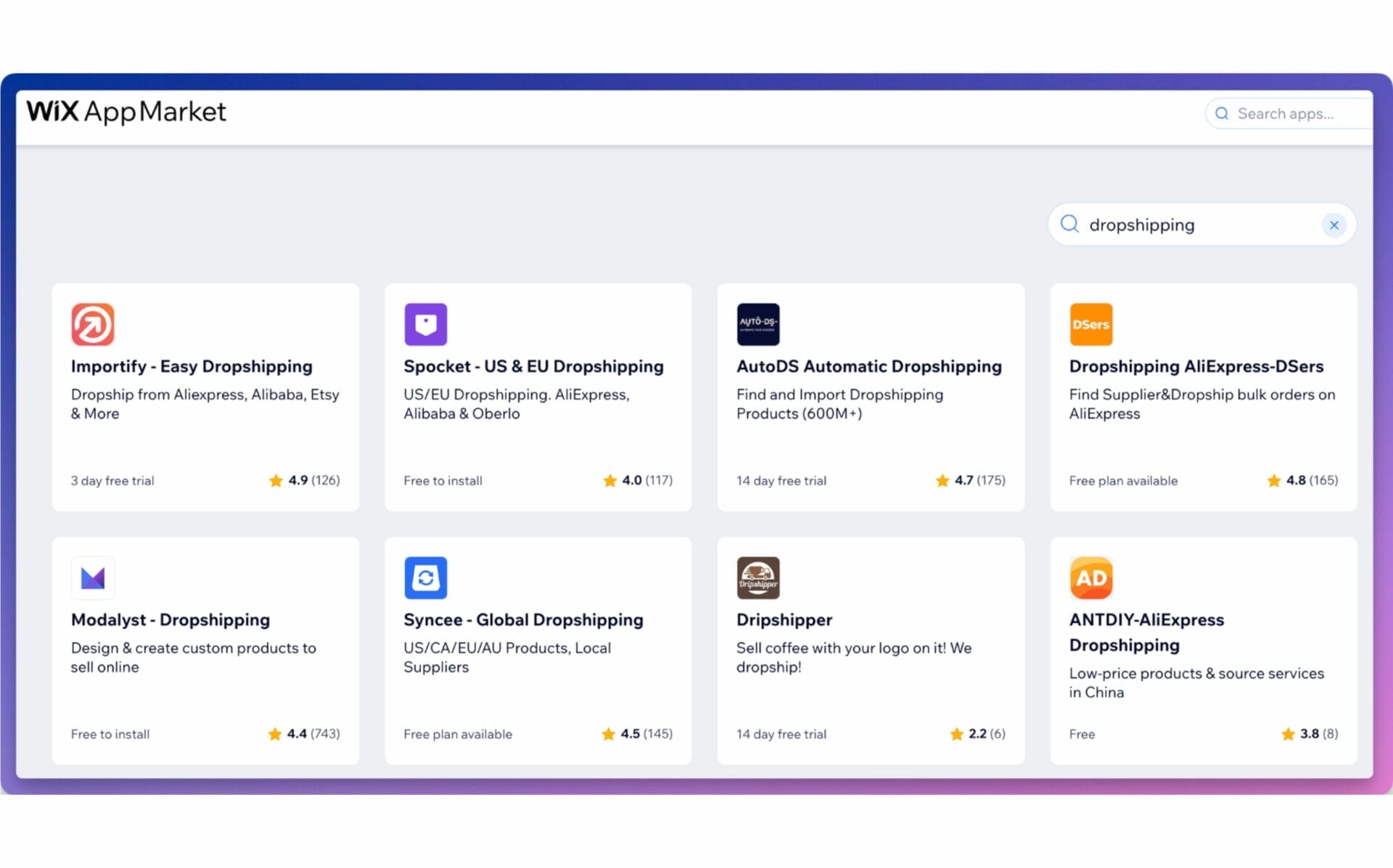
Task: Open Importify - Easy Dropshipping title
Action: click(x=192, y=366)
